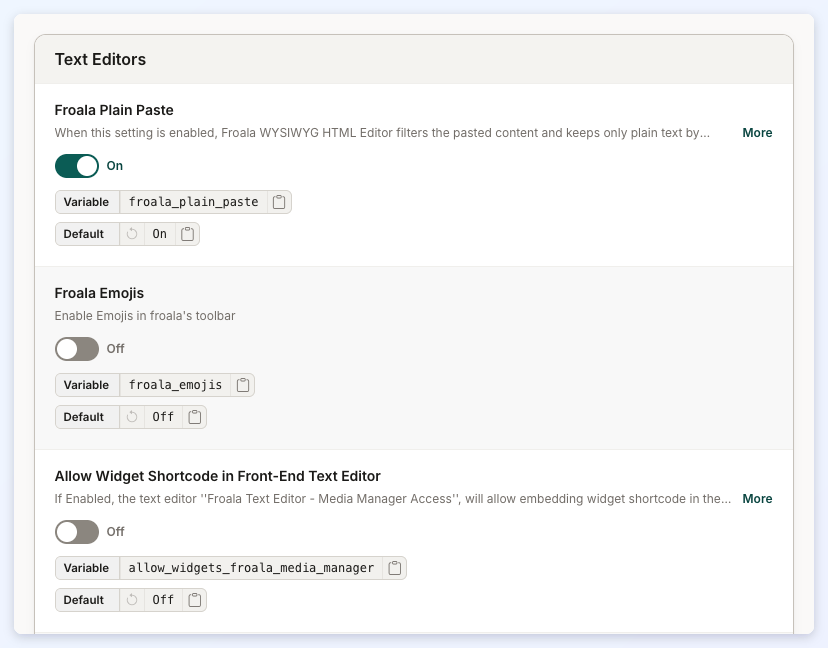The image size is (828, 648).
Task: Select the froala_plain_paste variable text
Action: click(x=193, y=202)
